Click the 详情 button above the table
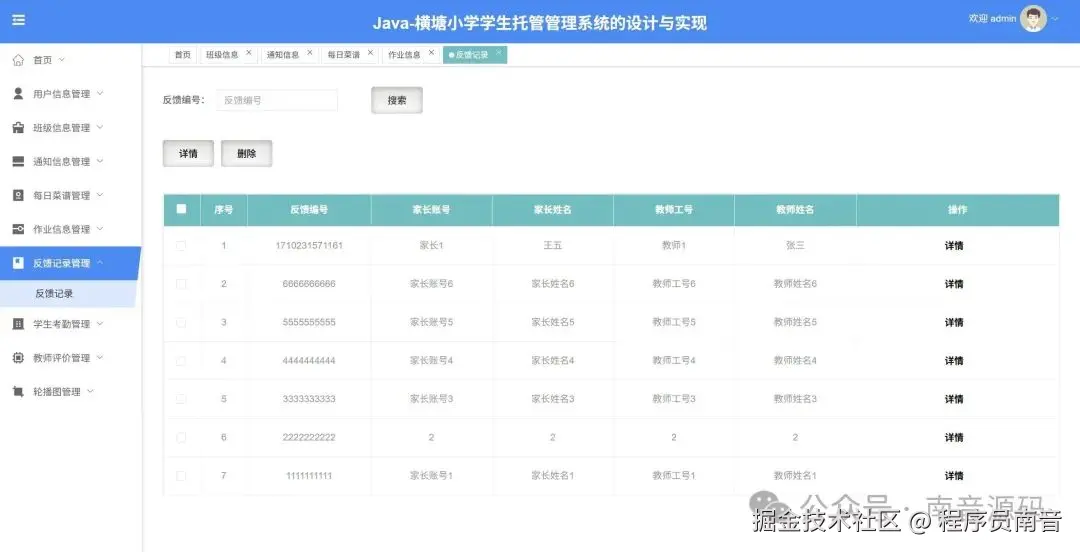 [188, 154]
